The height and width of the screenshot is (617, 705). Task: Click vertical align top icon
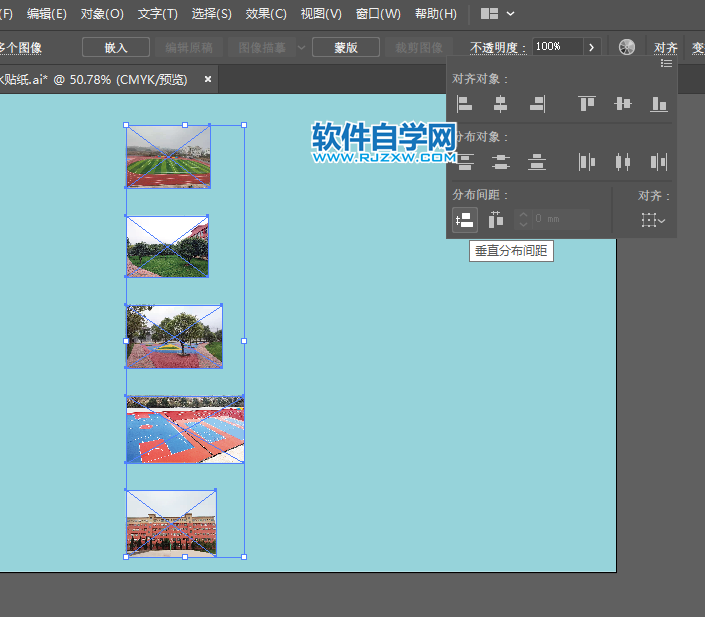point(587,103)
